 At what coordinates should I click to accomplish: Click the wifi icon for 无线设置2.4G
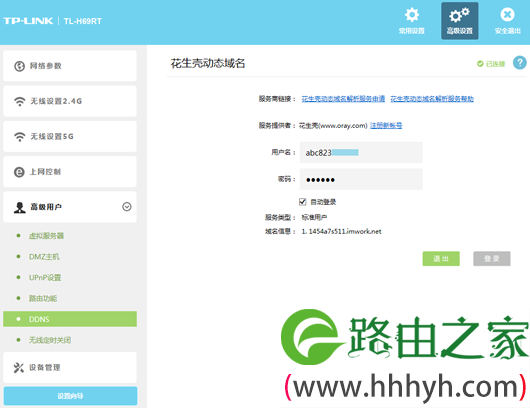point(20,101)
